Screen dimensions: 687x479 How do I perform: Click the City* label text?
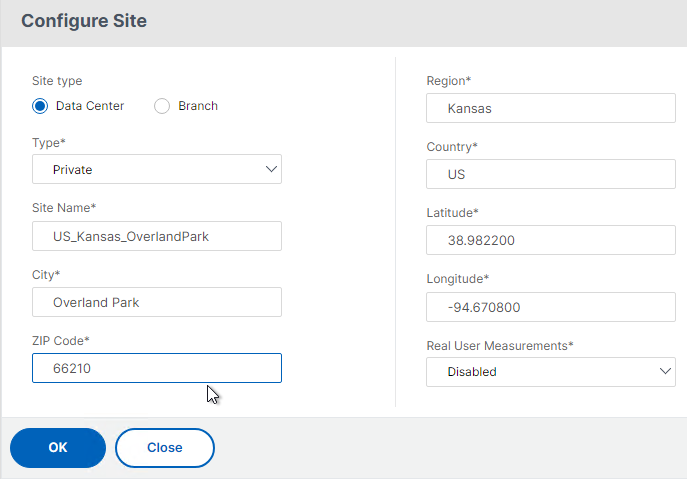tap(46, 275)
